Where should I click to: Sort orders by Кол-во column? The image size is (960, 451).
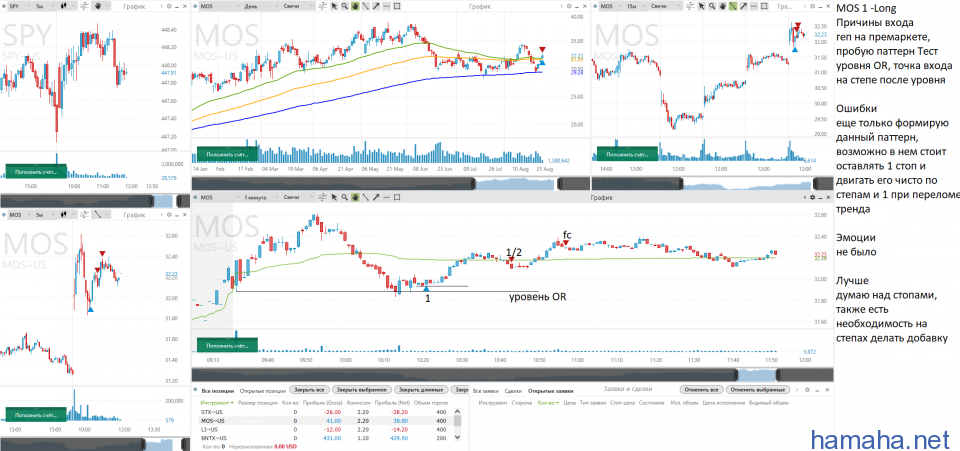(x=548, y=403)
